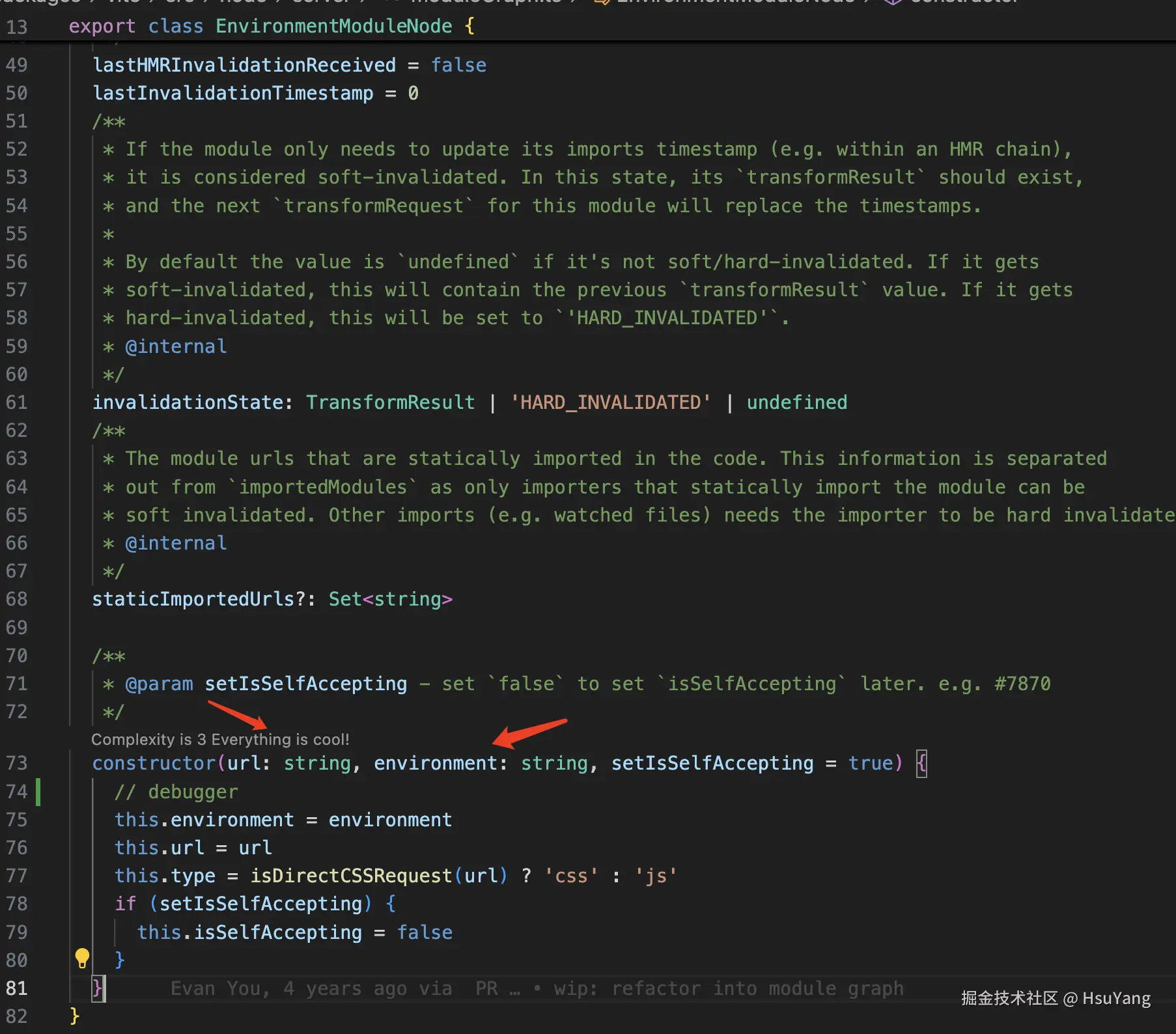Viewport: 1176px width, 1034px height.
Task: Click the 'environment' parameter on line 73
Action: pyautogui.click(x=436, y=763)
